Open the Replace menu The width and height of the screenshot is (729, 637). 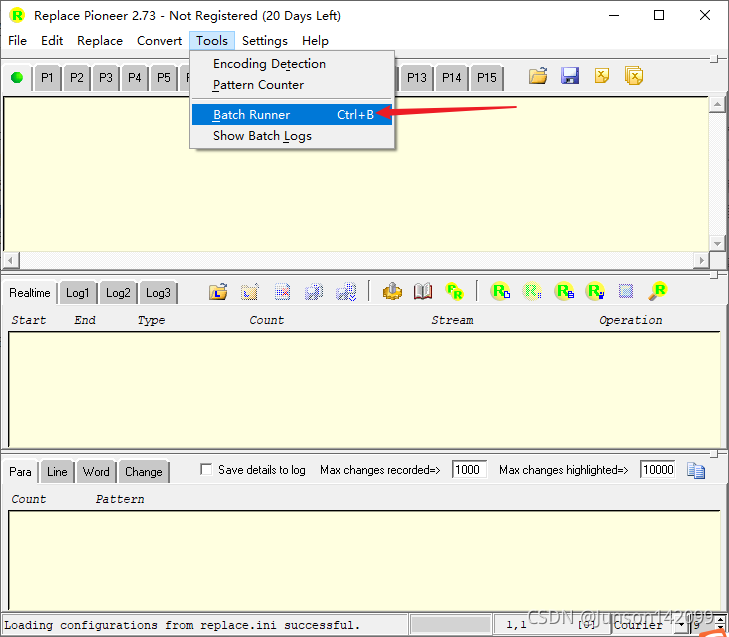tap(99, 41)
